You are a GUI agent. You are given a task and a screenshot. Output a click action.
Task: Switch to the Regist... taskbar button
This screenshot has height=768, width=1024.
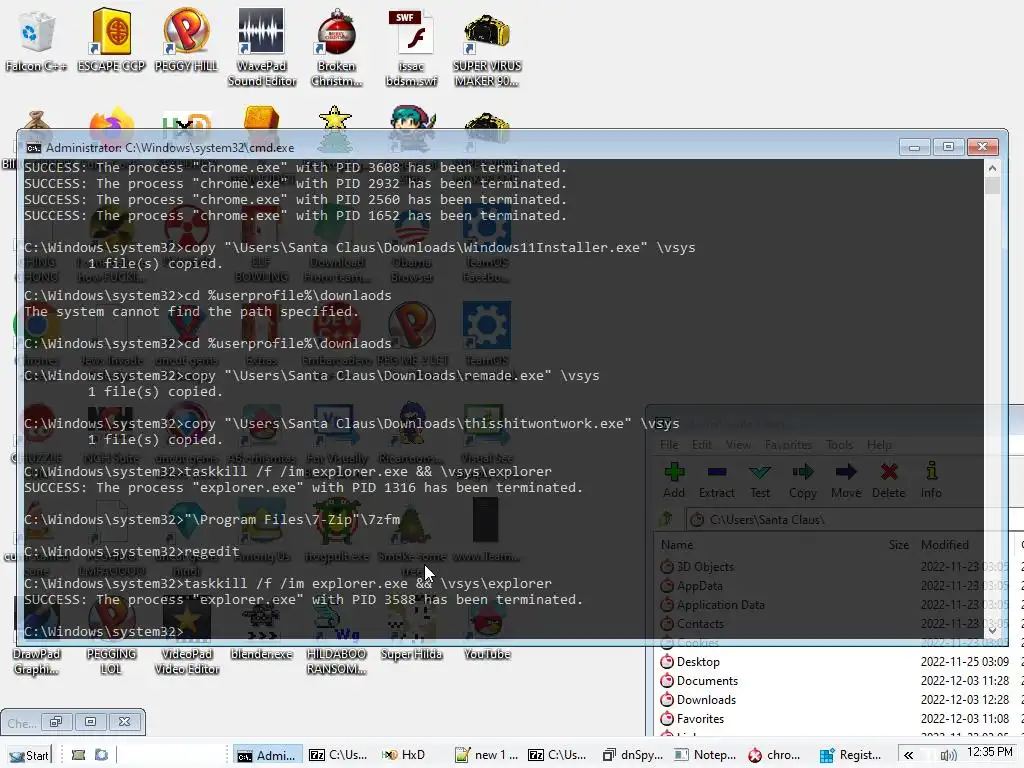point(851,755)
